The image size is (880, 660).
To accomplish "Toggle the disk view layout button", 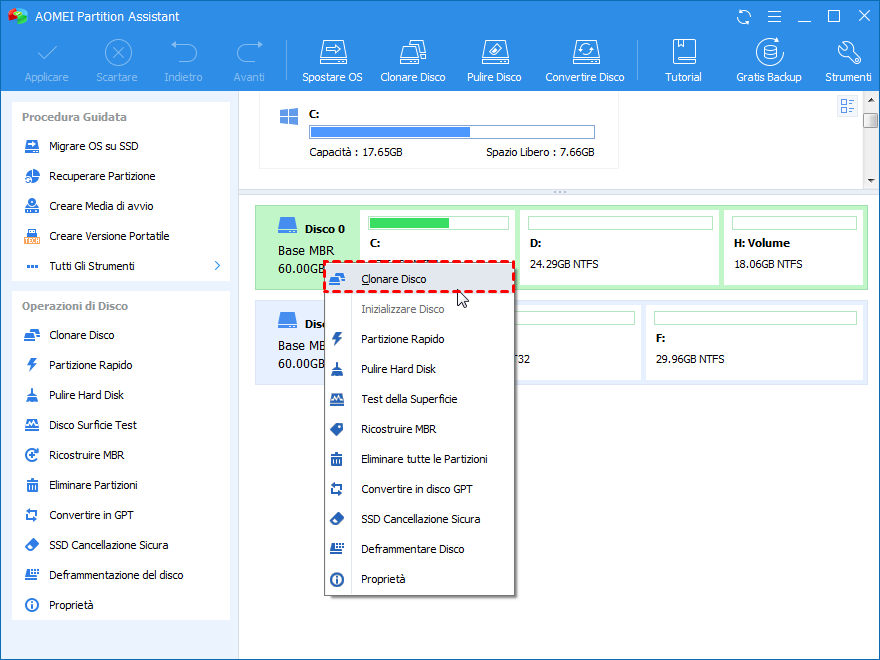I will tap(848, 107).
